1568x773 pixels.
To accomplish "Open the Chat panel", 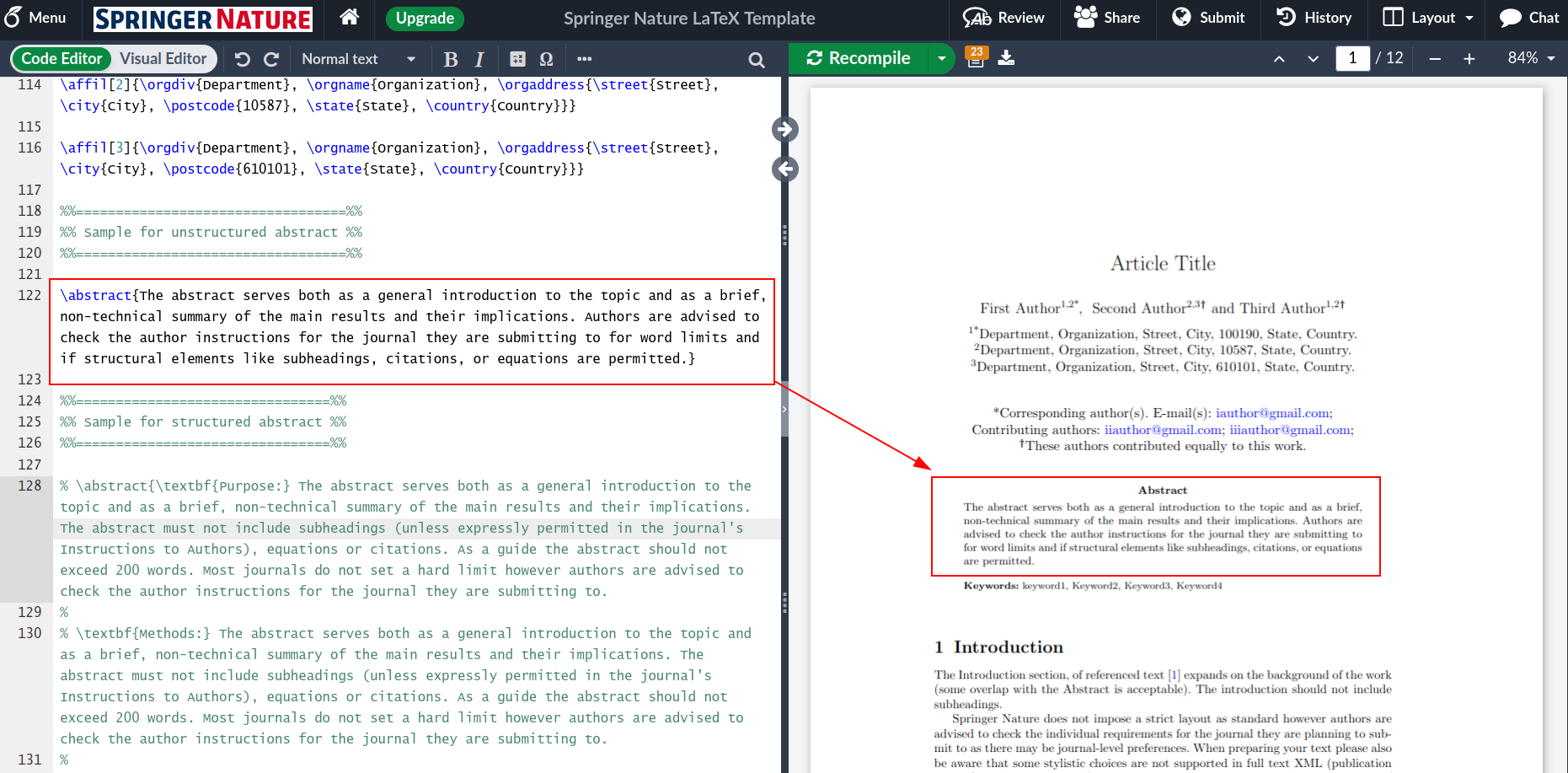I will [1529, 18].
